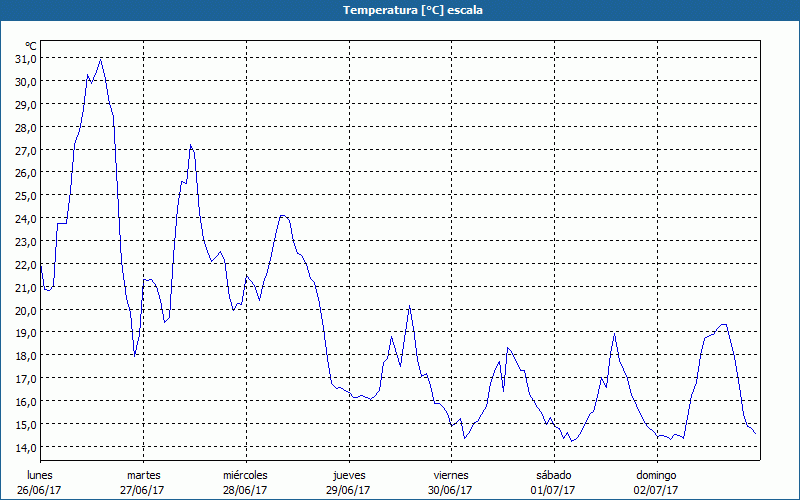Click the chart title 'Temperatura [°C] escala'

point(400,10)
